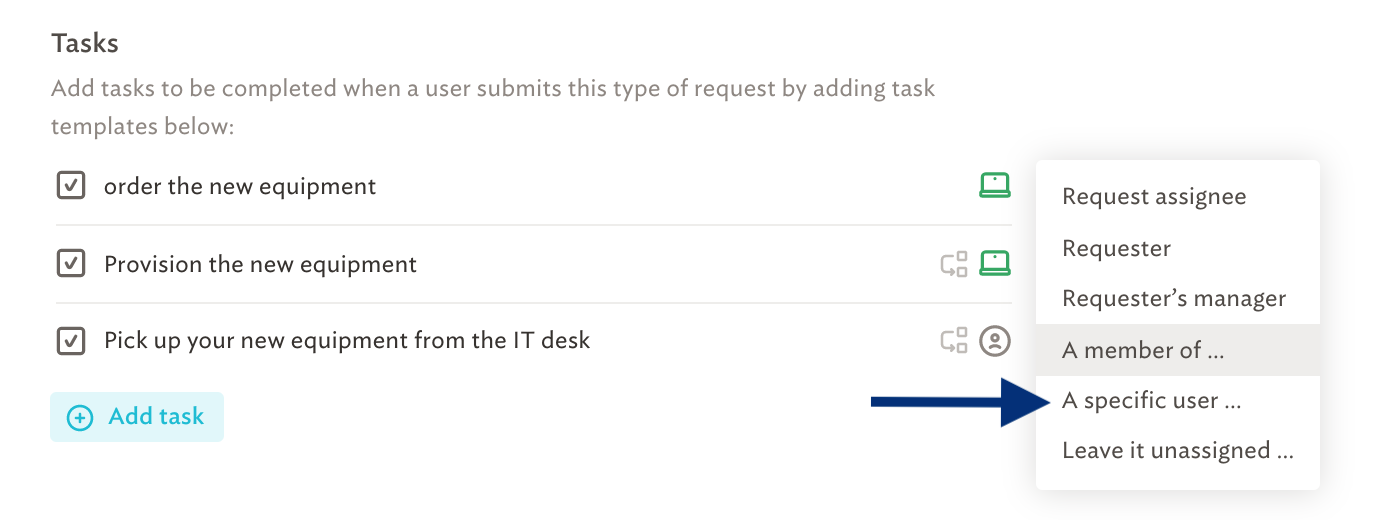Screen dimensions: 1394x520
Task: Click the Add task button
Action: click(137, 417)
